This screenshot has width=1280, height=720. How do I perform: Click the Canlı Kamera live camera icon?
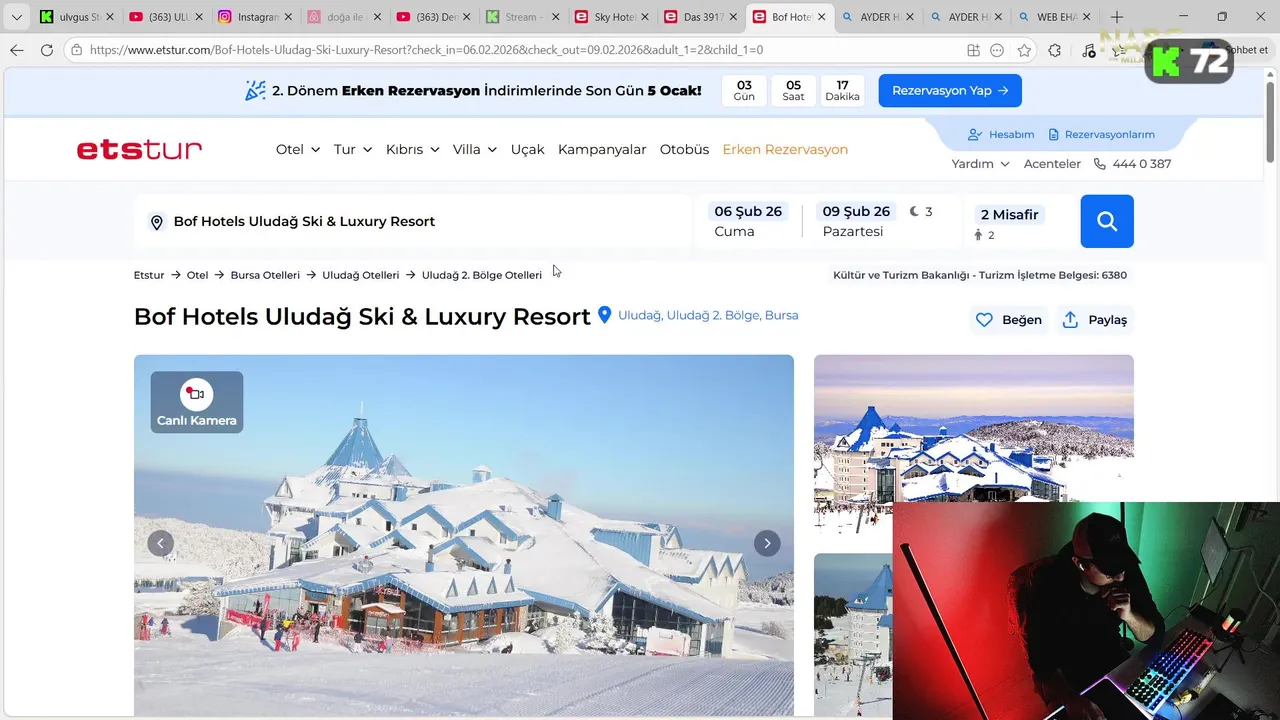coord(197,394)
